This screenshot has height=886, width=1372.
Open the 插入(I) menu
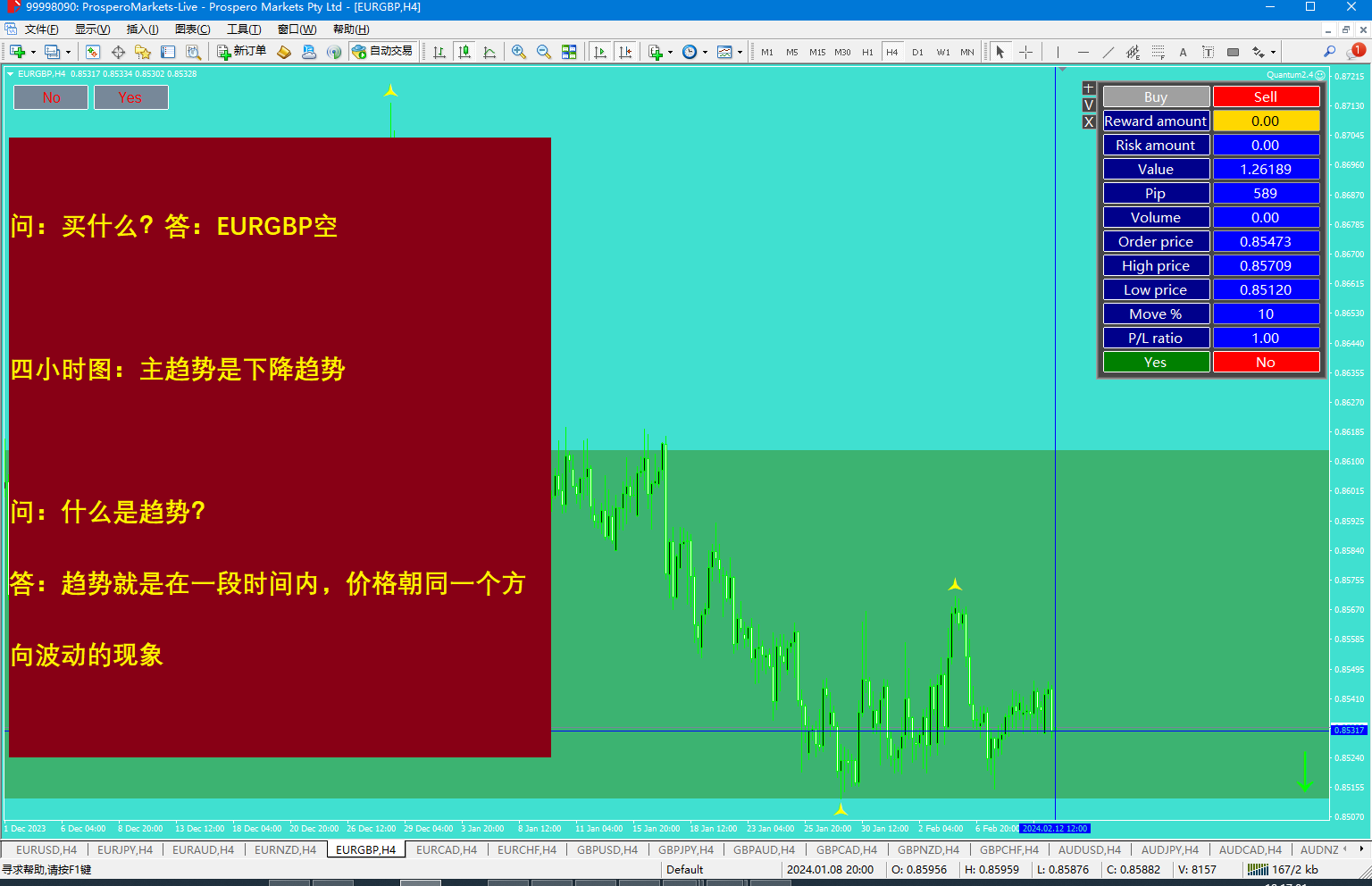(x=143, y=29)
